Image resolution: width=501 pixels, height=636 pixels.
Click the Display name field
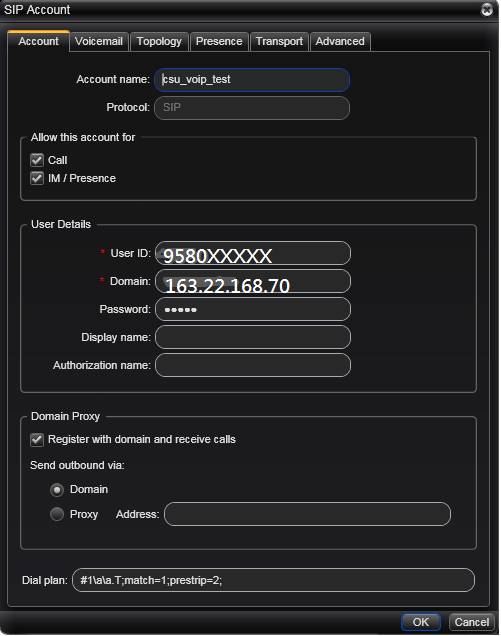click(253, 337)
